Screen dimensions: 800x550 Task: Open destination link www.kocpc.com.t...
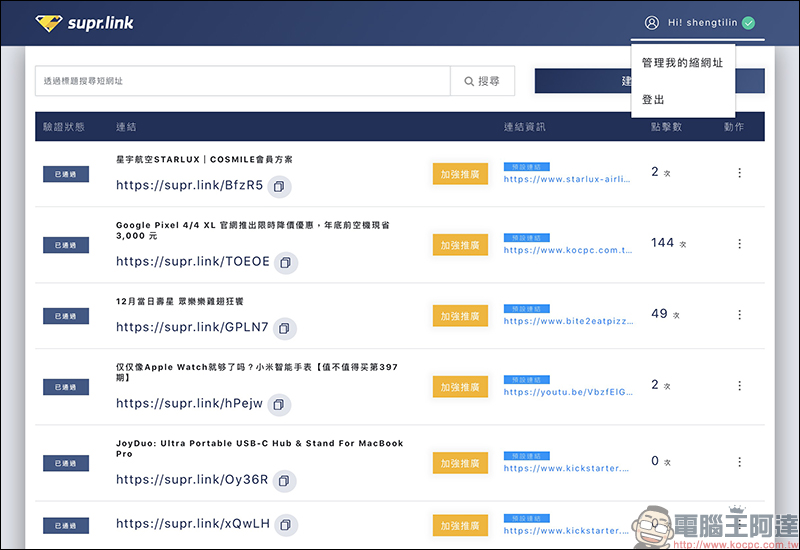click(568, 250)
